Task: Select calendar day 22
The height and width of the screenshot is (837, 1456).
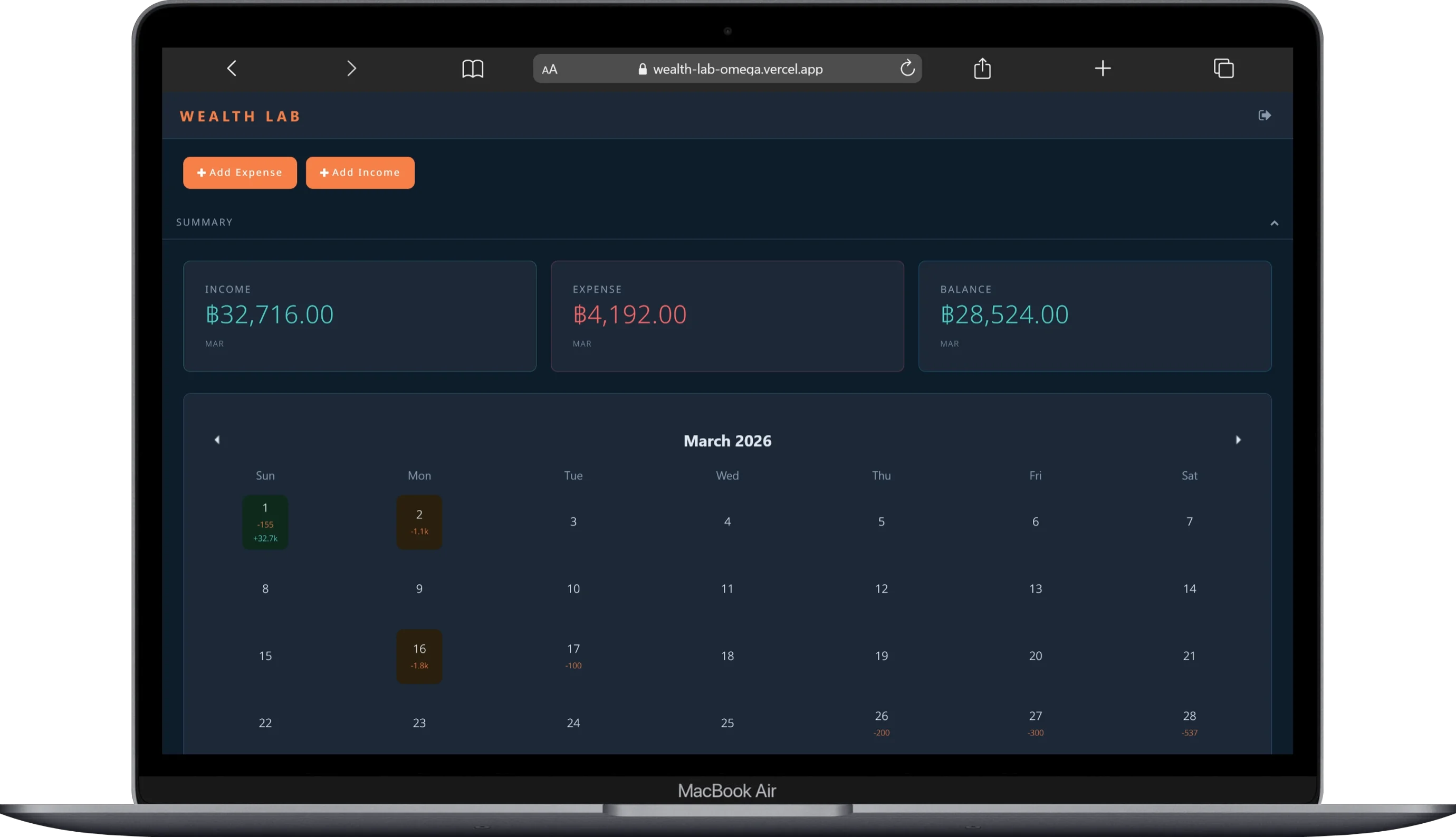Action: pos(265,723)
